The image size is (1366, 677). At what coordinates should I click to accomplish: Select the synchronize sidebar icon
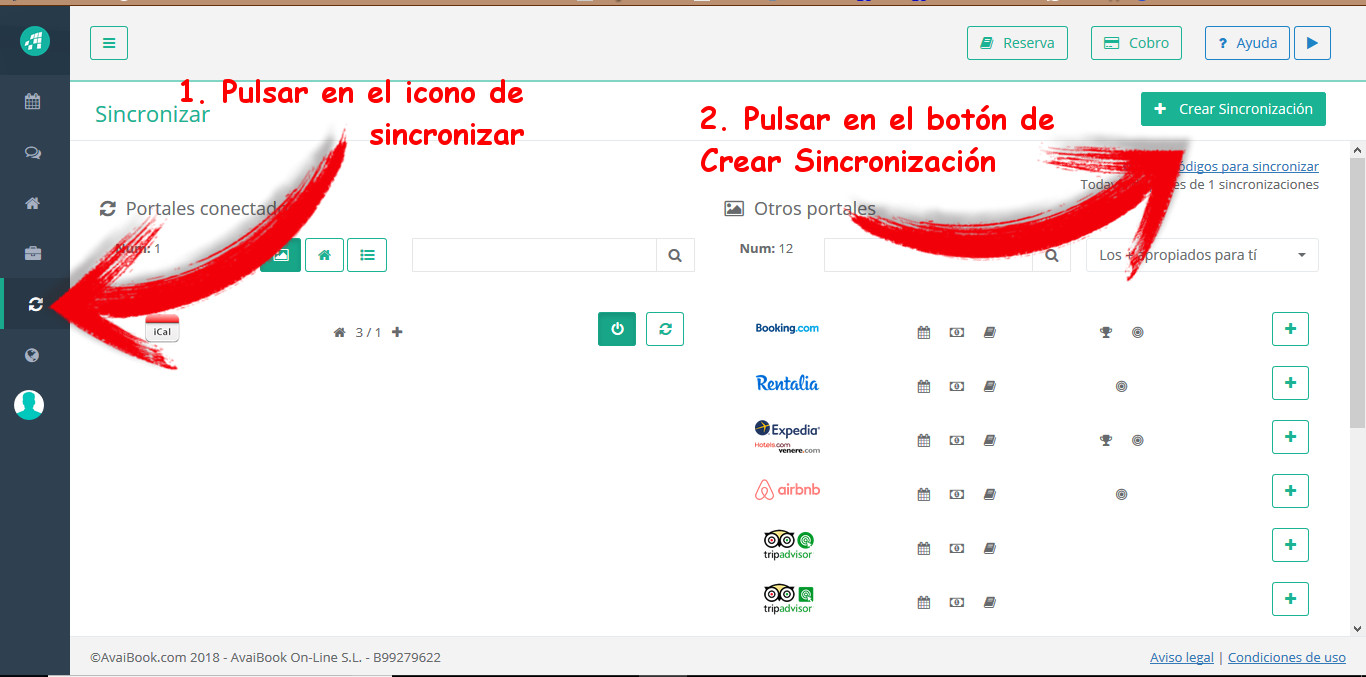(x=36, y=304)
